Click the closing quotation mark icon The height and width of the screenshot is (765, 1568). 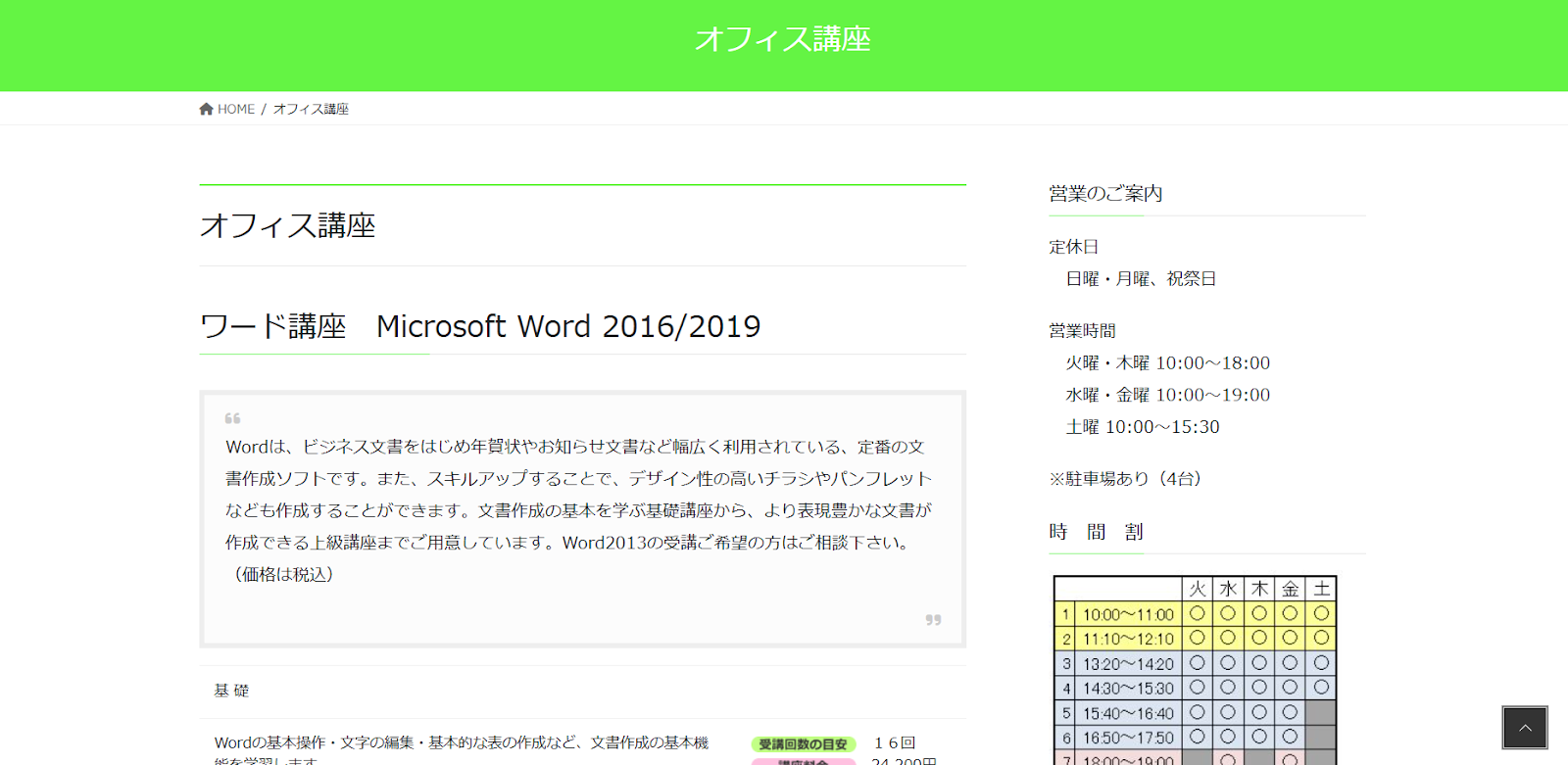pos(933,620)
